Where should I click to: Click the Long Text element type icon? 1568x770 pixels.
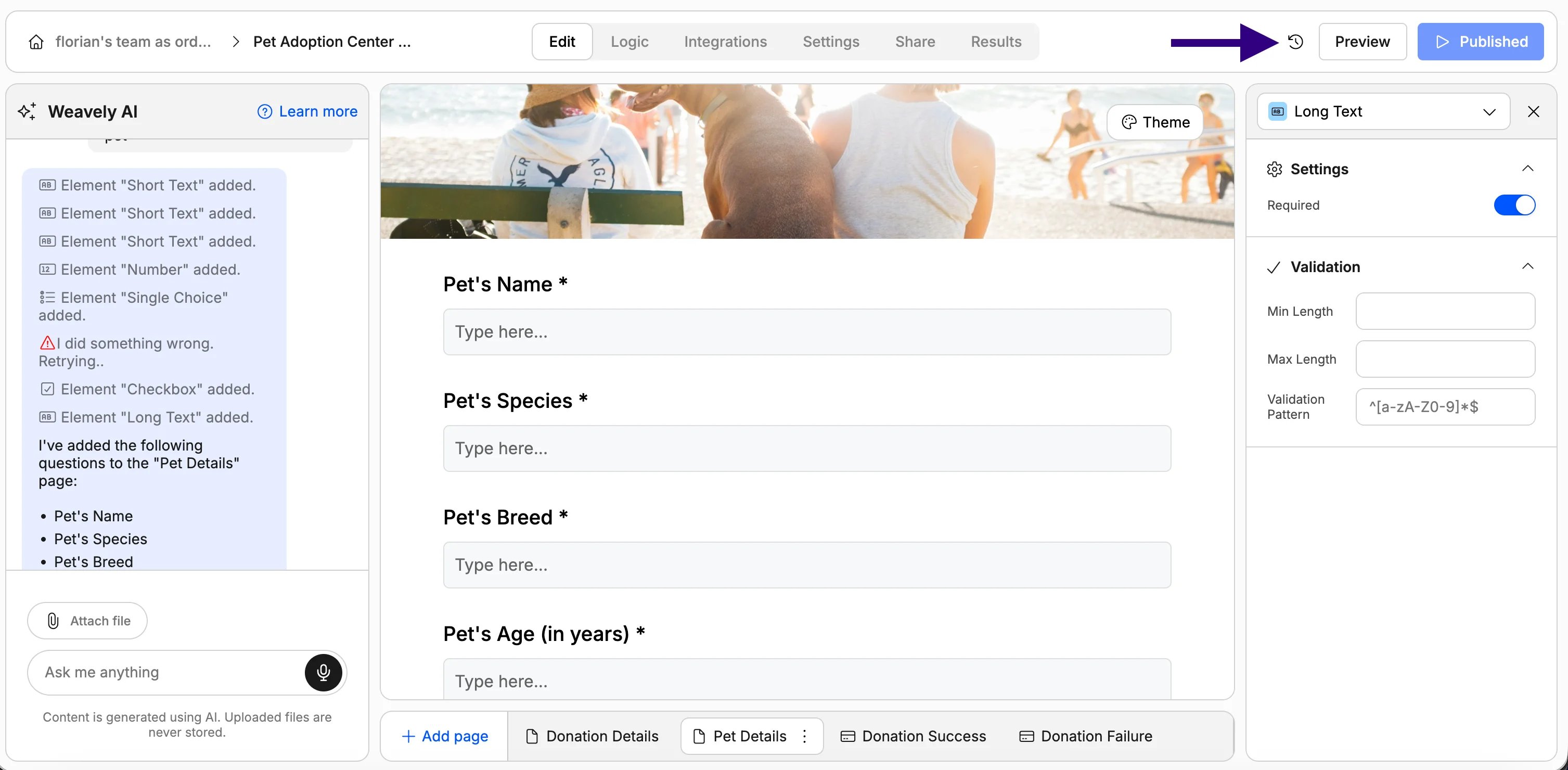pyautogui.click(x=1278, y=111)
